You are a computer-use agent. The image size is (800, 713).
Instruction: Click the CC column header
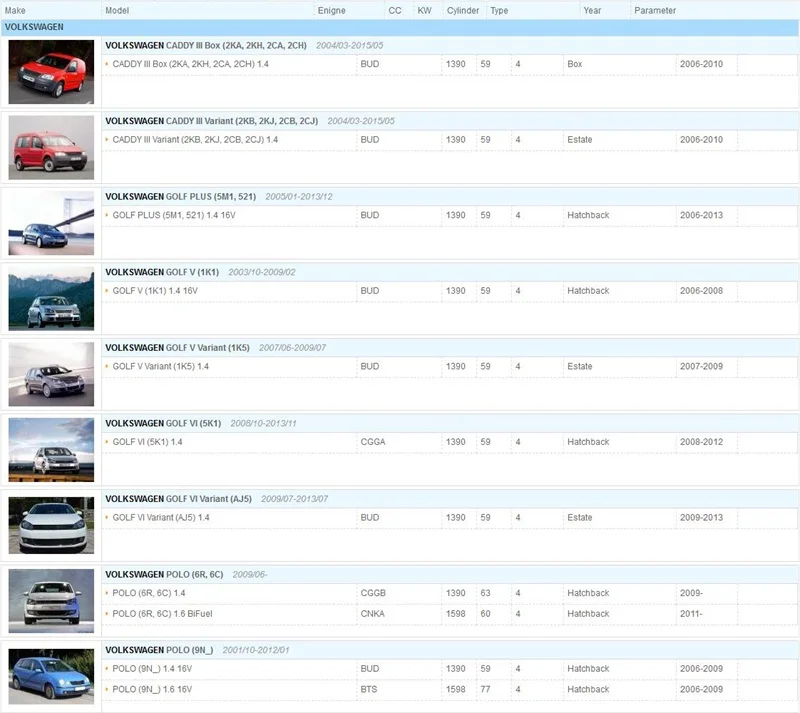pos(395,10)
